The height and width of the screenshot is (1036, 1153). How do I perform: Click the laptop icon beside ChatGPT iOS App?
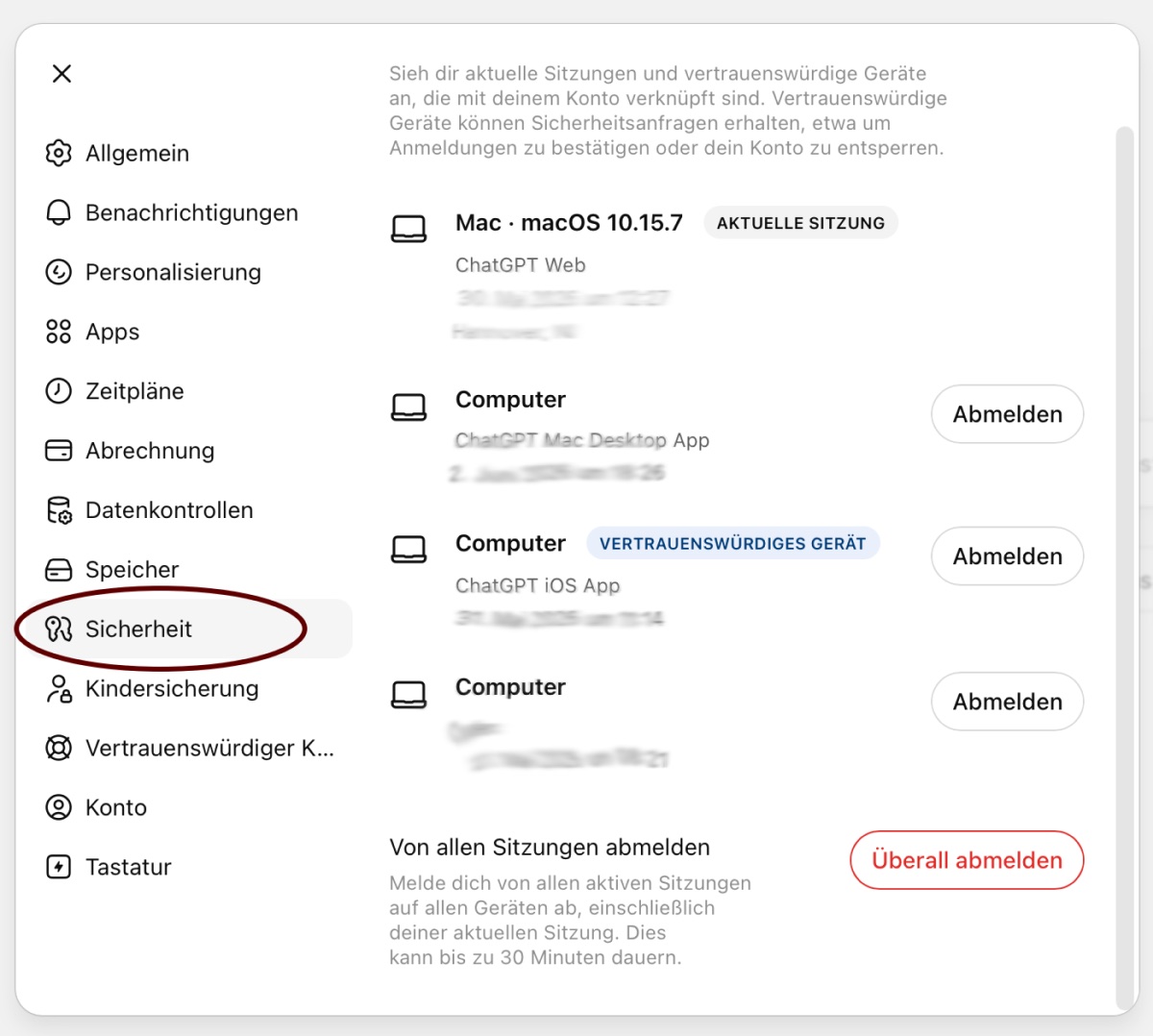[x=409, y=549]
